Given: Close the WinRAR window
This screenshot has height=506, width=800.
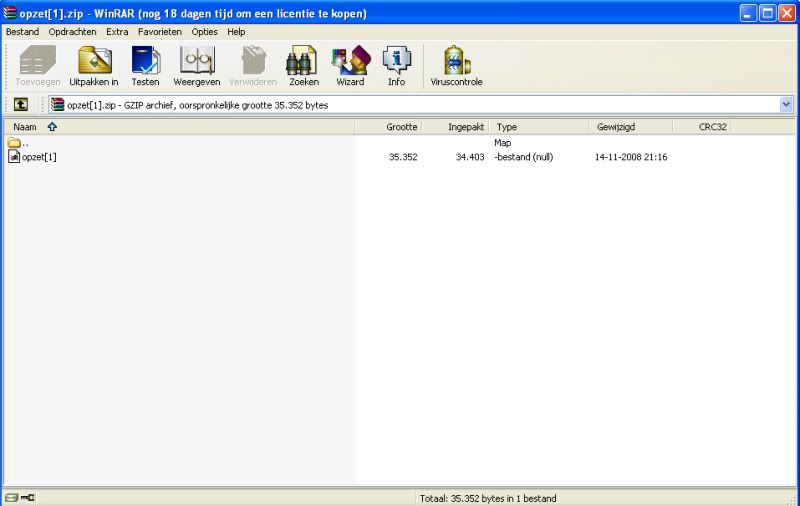Looking at the screenshot, I should click(786, 13).
